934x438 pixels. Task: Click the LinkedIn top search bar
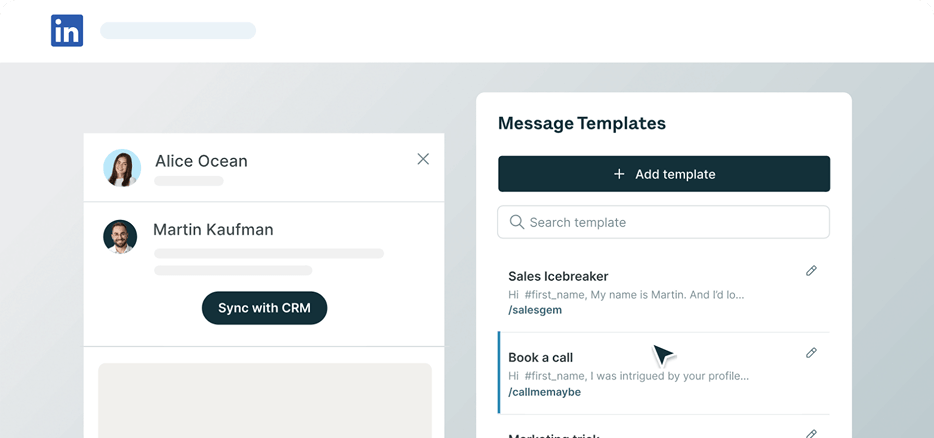[178, 30]
